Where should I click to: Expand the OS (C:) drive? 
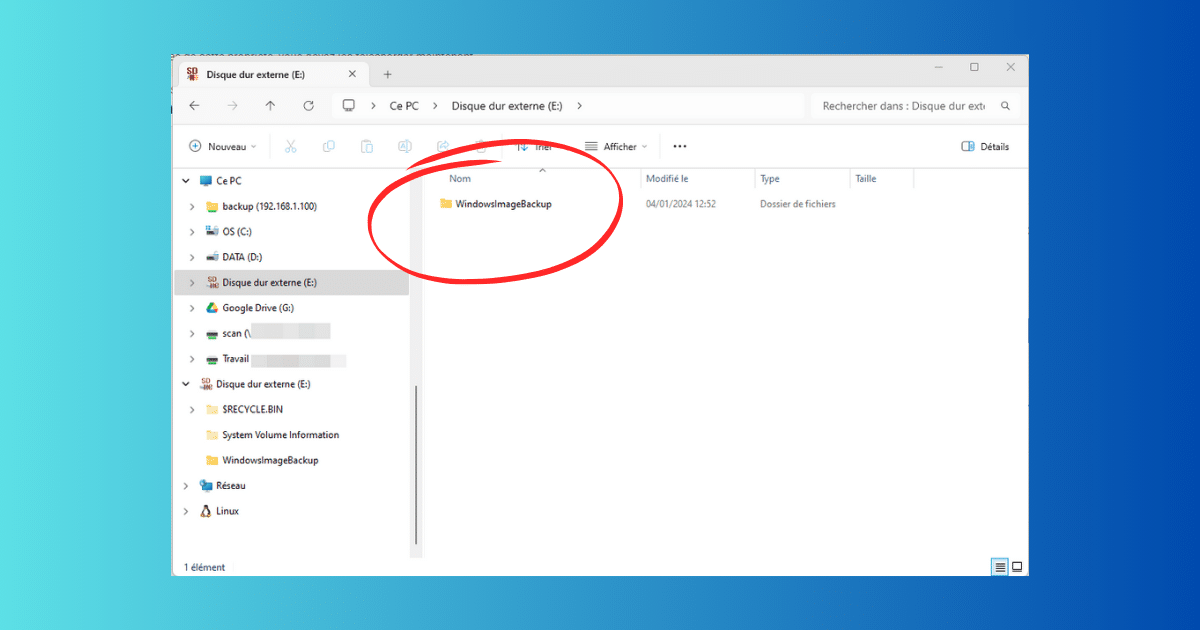coord(192,232)
